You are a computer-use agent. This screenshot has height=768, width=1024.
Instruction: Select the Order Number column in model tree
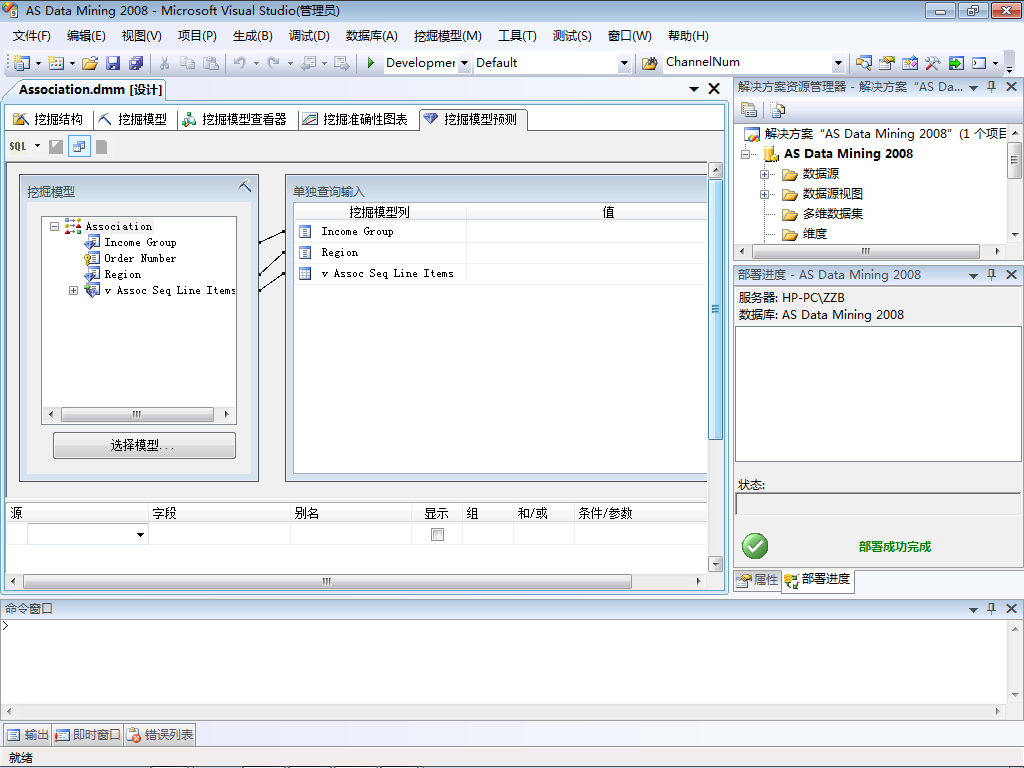[x=140, y=259]
